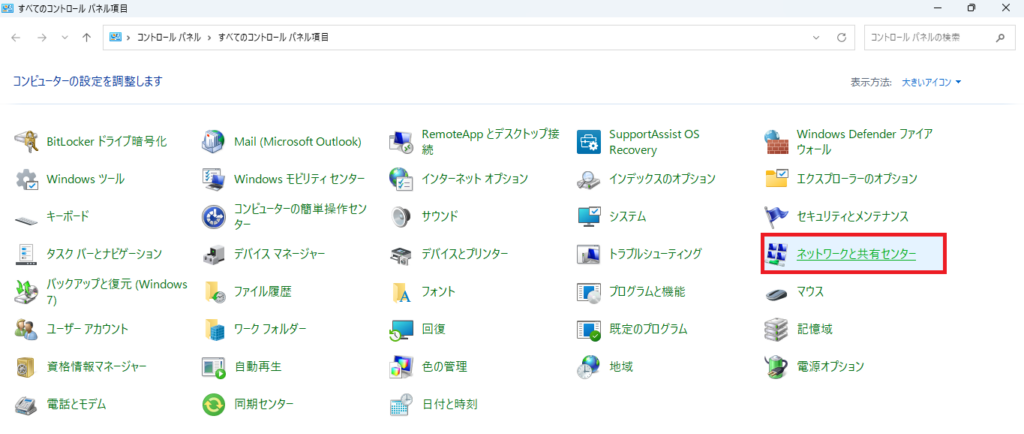Click the ワーク フォルダー icon

tap(214, 329)
